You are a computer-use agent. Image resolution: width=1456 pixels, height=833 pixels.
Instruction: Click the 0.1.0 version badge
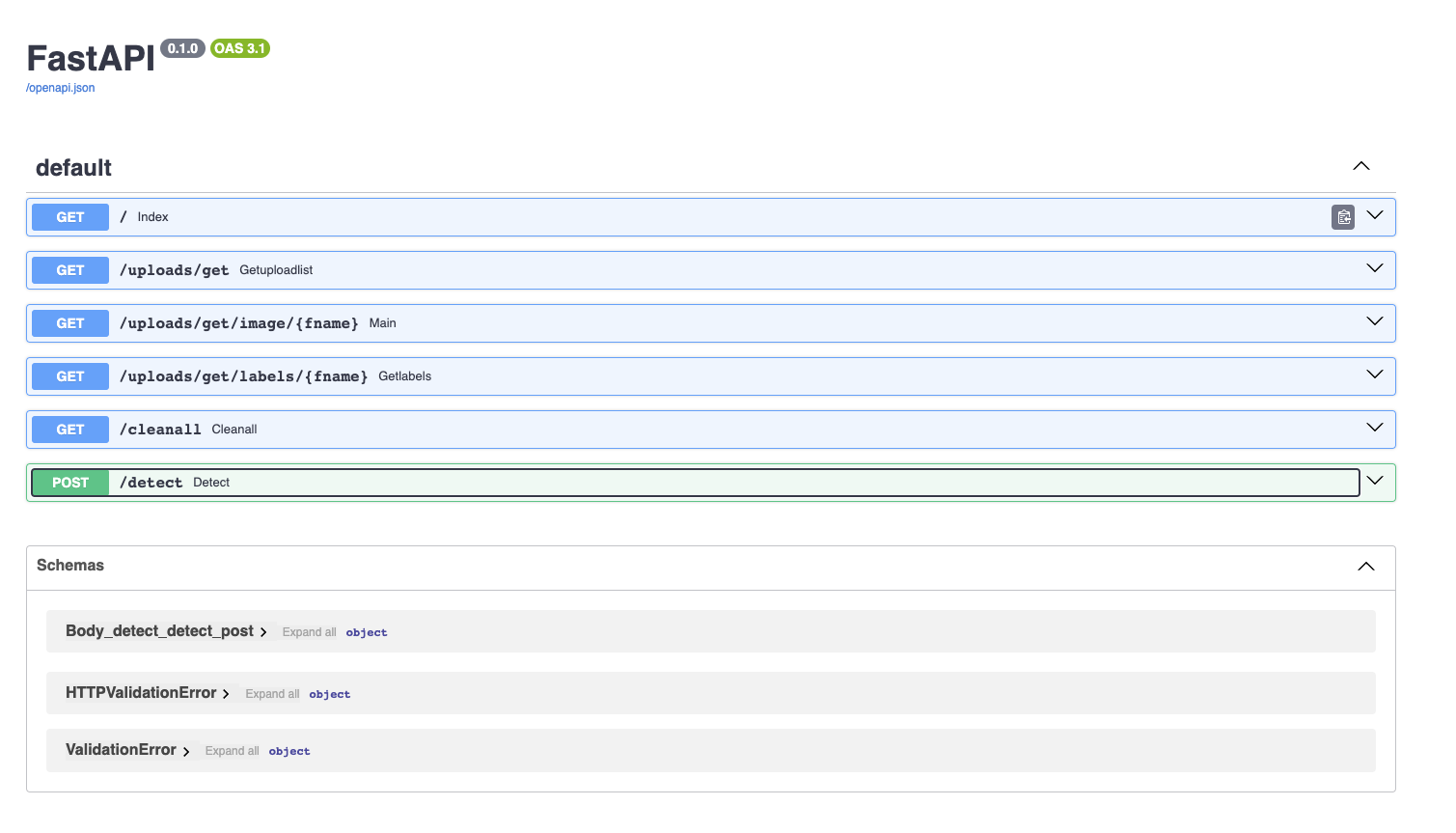pos(182,48)
